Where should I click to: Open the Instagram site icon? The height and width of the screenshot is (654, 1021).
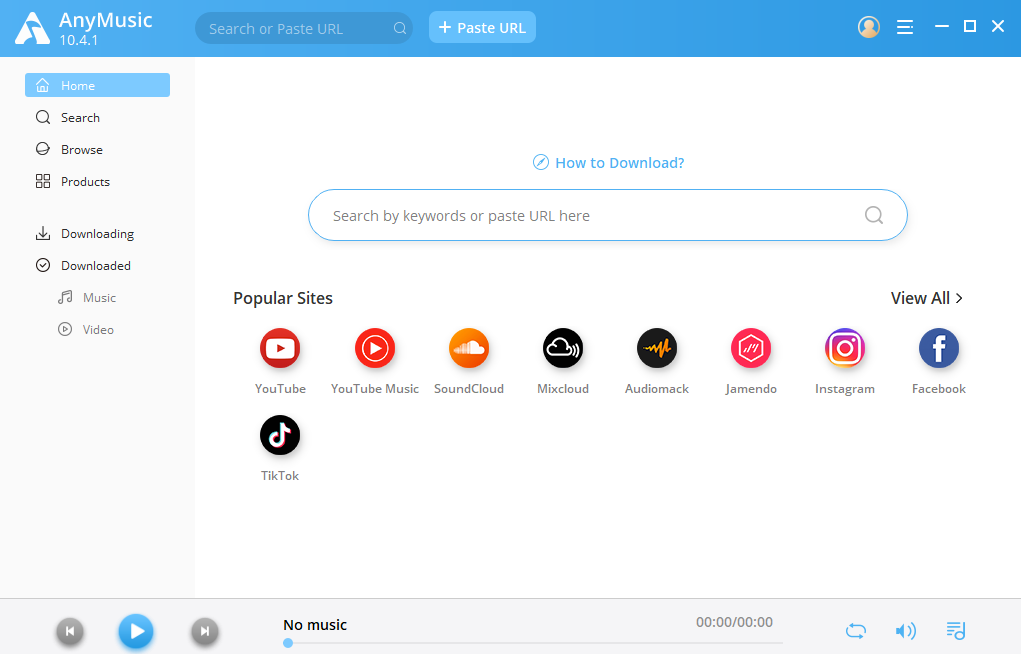tap(845, 348)
